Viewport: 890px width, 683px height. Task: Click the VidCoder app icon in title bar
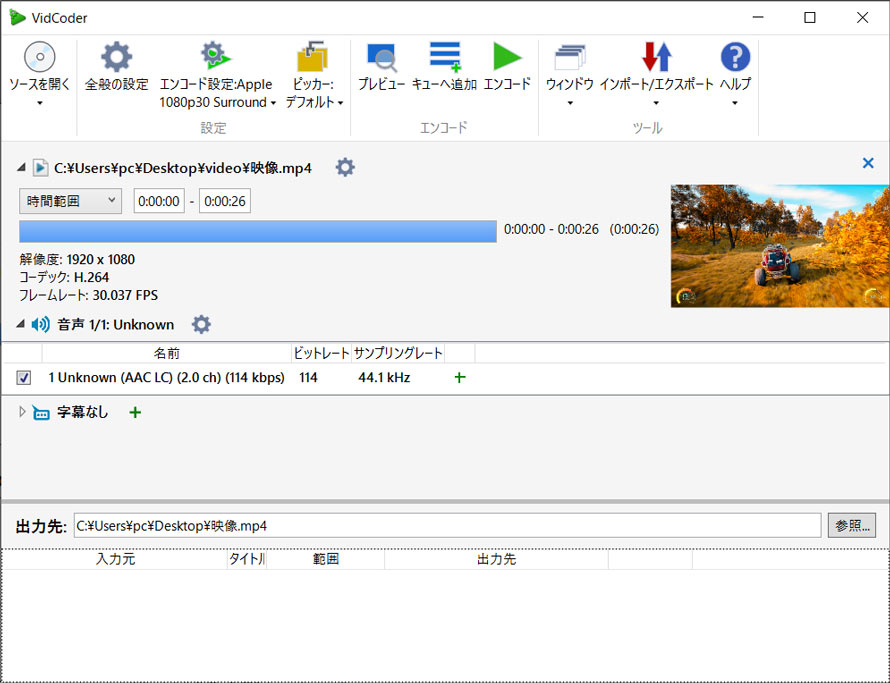[18, 18]
